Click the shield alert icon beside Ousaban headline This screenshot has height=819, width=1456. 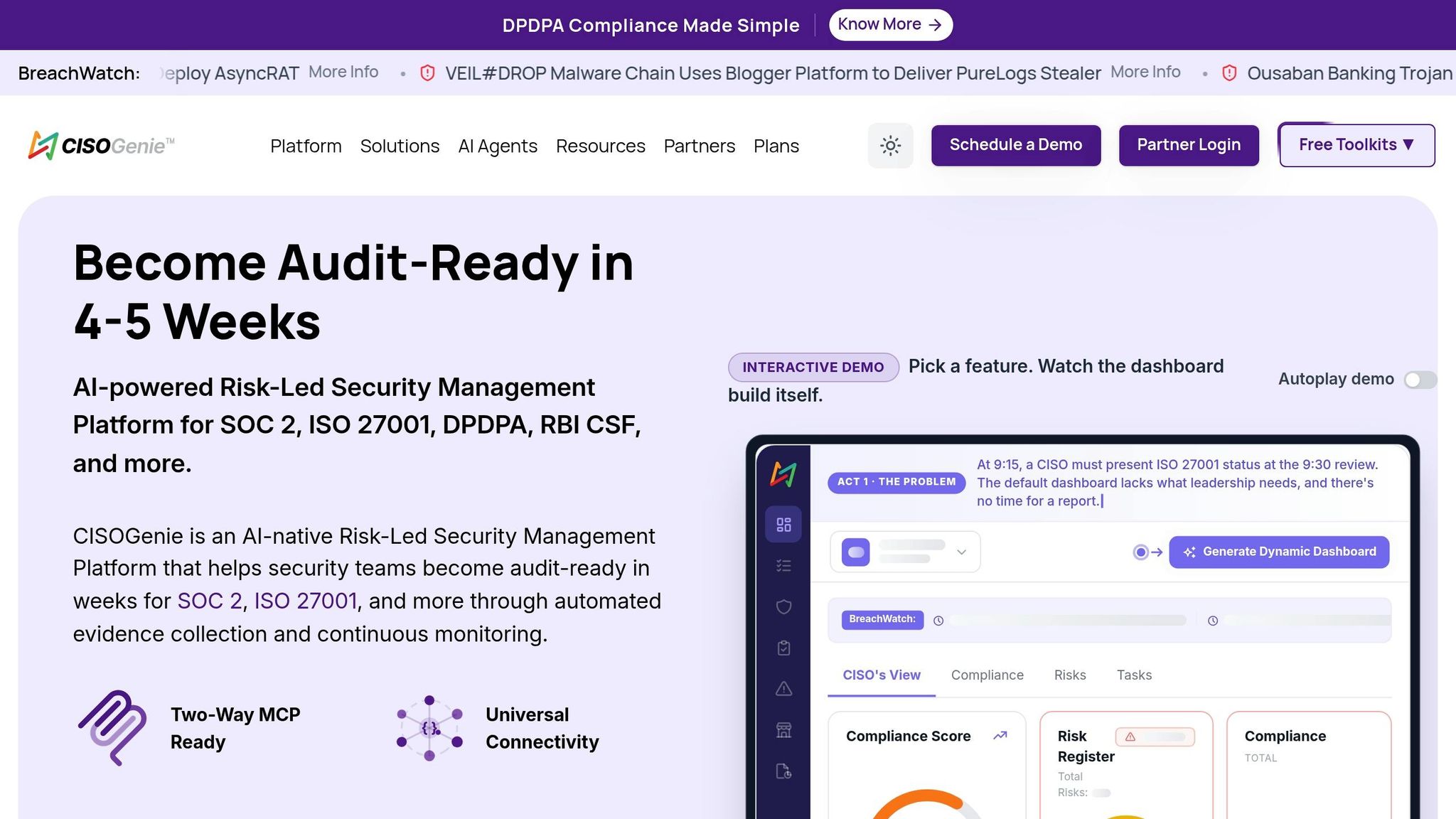pos(1229,73)
